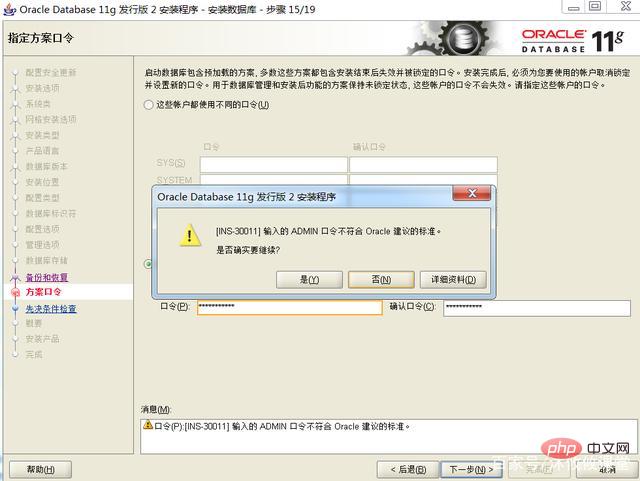Click the 安装选项 step
This screenshot has width=640, height=481.
click(x=42, y=88)
